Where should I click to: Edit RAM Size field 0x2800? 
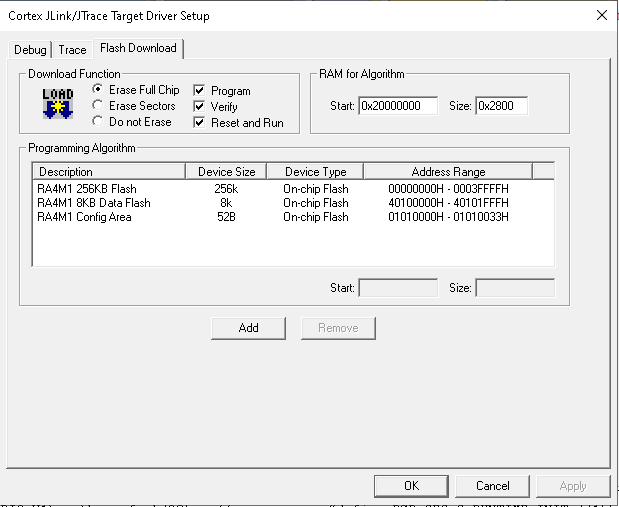pyautogui.click(x=501, y=106)
